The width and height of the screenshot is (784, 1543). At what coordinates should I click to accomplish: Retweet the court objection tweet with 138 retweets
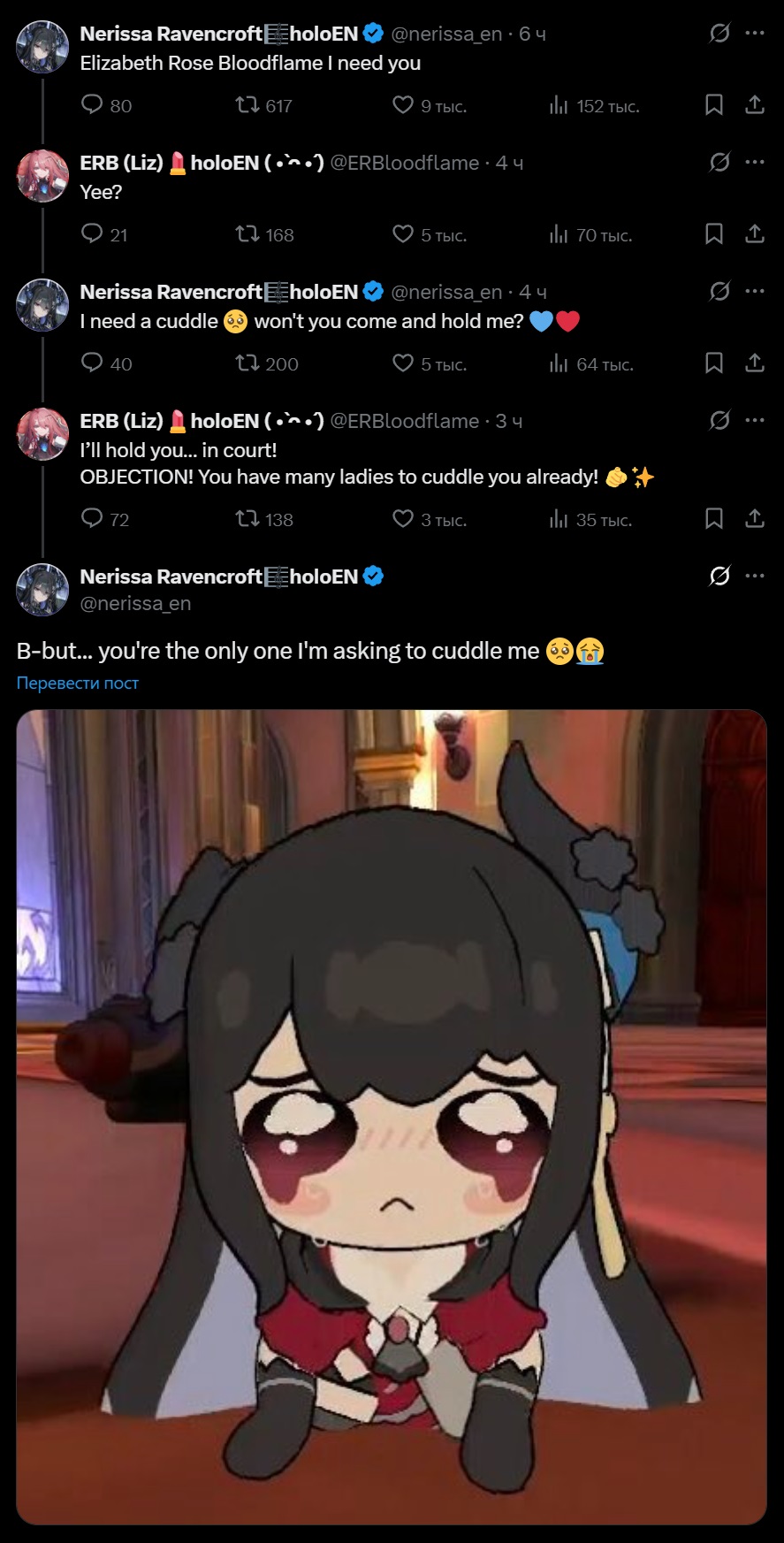264,519
